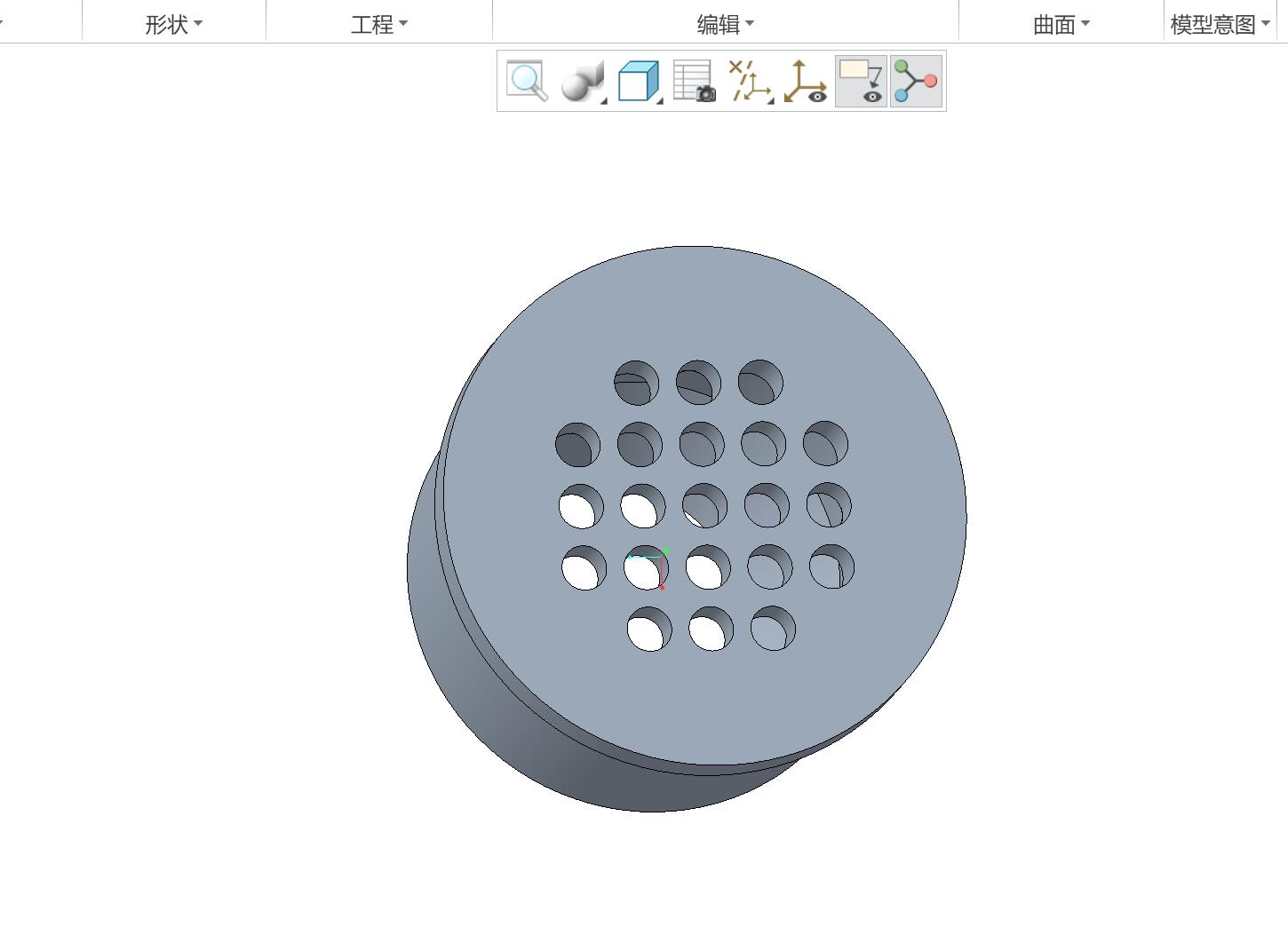Open the 曲面 group menu
The height and width of the screenshot is (943, 1288).
(x=1061, y=24)
